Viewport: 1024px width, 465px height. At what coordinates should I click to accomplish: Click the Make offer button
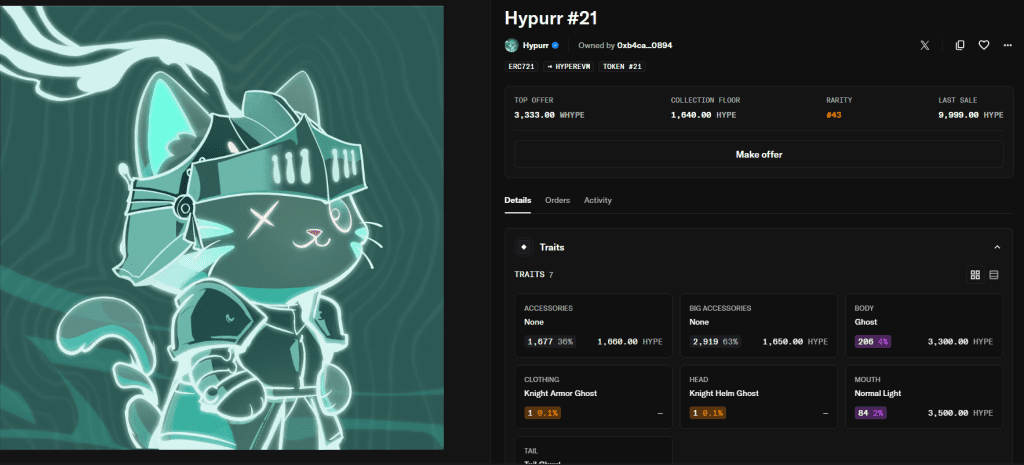pos(759,155)
